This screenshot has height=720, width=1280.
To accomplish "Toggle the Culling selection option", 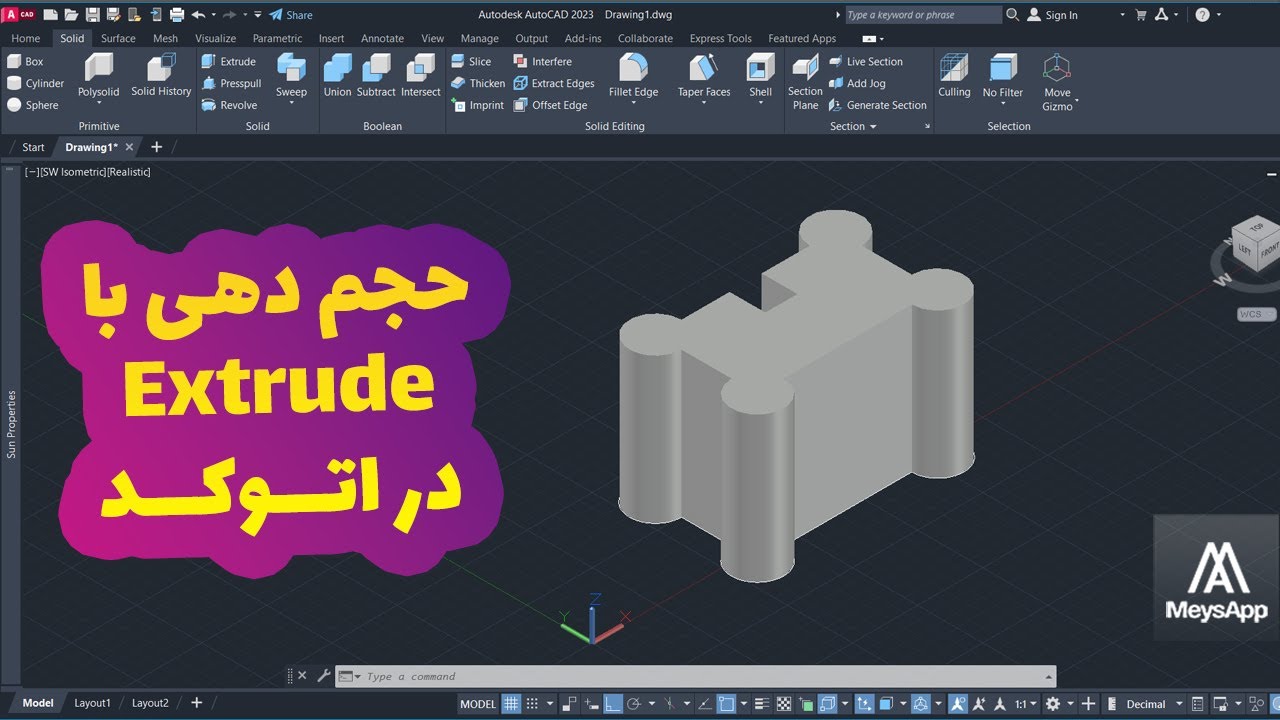I will (x=954, y=76).
